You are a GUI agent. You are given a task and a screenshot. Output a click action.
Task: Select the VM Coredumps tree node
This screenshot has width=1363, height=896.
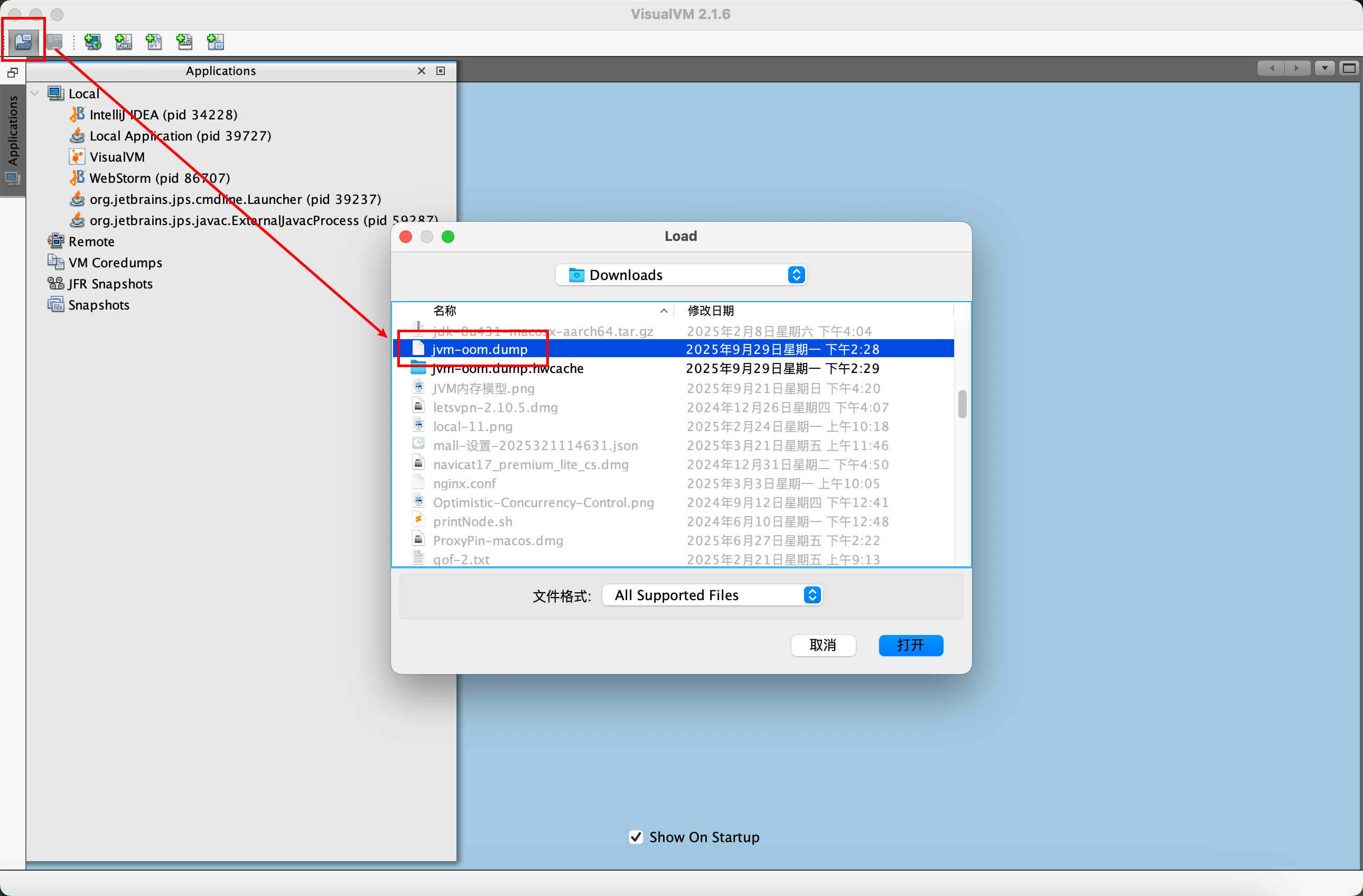(x=115, y=262)
